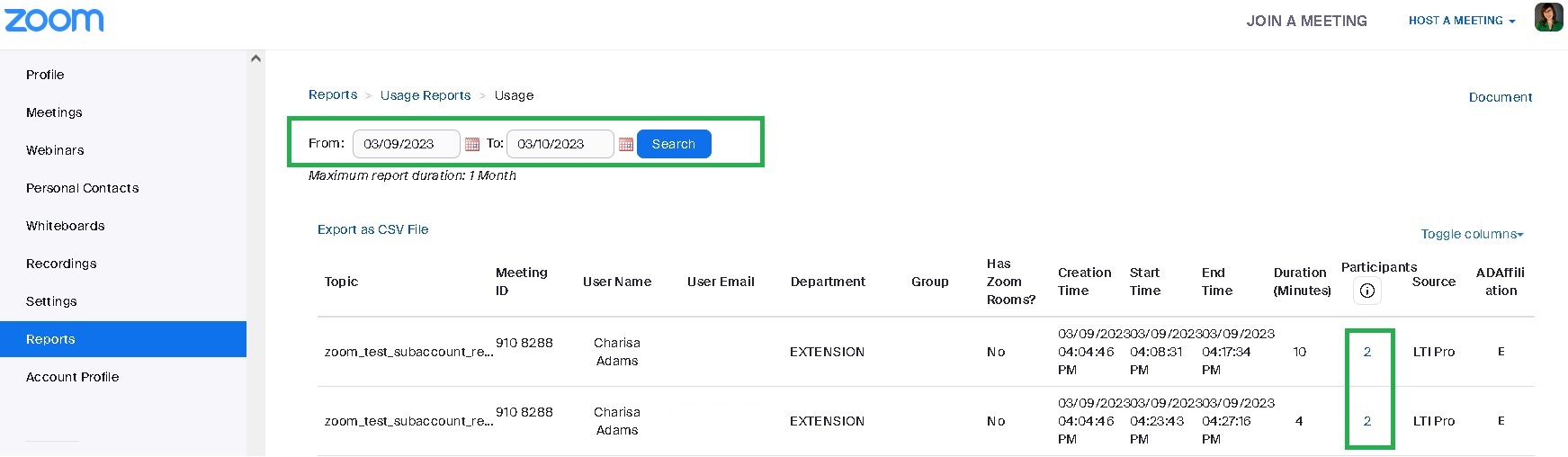1568x457 pixels.
Task: Open the Document link
Action: pyautogui.click(x=1500, y=97)
